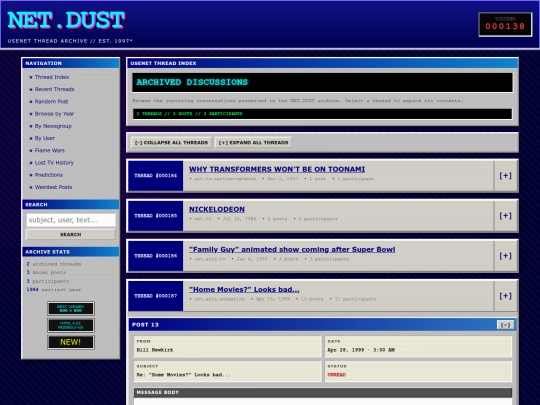Select the THREAD #000187 label
Image resolution: width=540 pixels, height=405 pixels.
click(x=156, y=296)
